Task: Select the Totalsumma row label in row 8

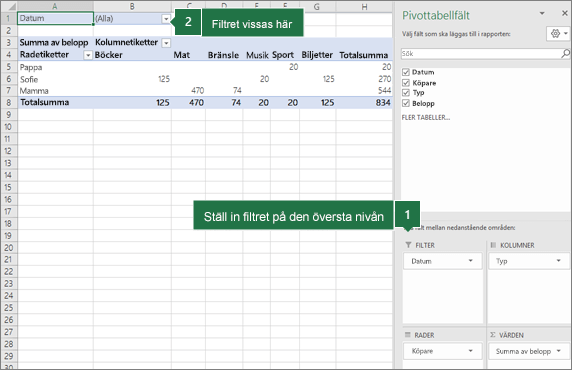Action: pyautogui.click(x=55, y=102)
